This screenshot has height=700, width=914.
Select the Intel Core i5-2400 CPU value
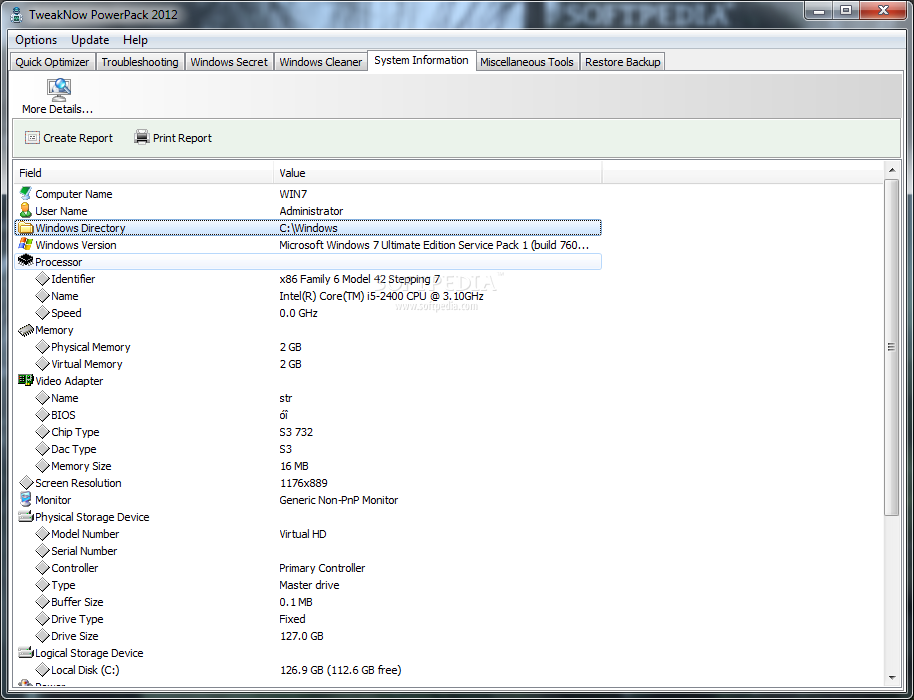381,296
